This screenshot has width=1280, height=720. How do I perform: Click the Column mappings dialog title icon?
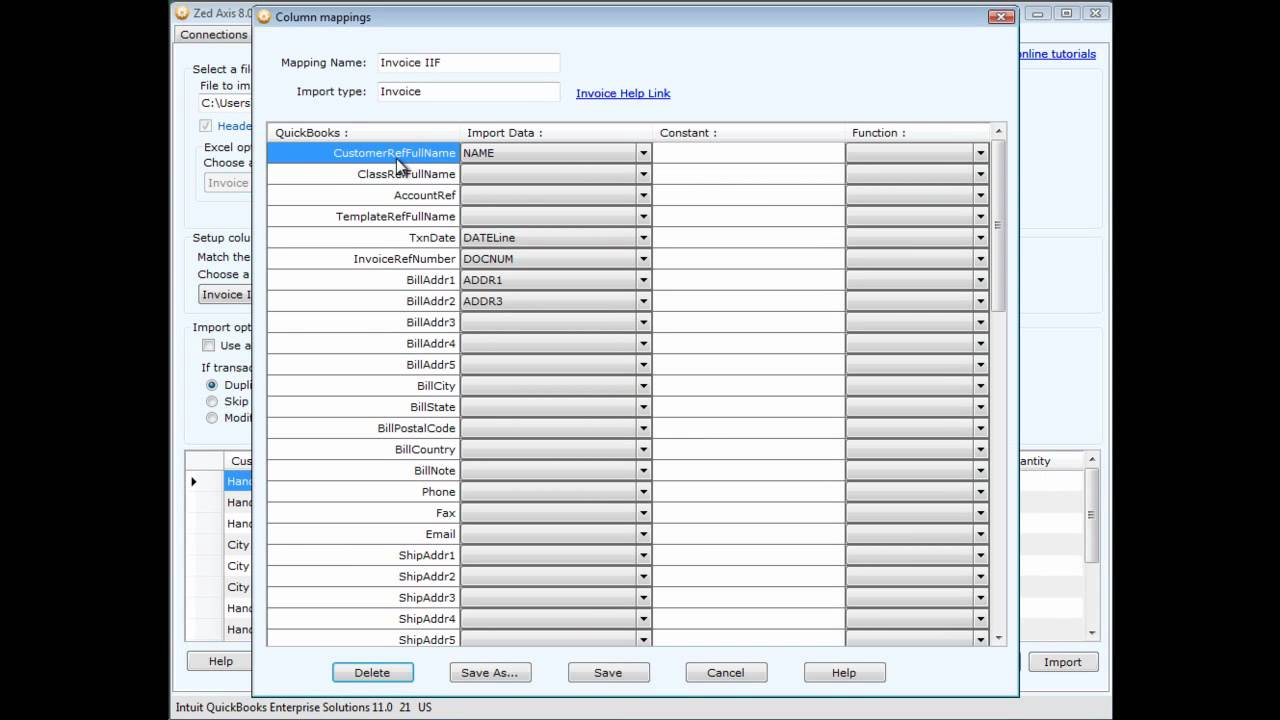point(264,17)
